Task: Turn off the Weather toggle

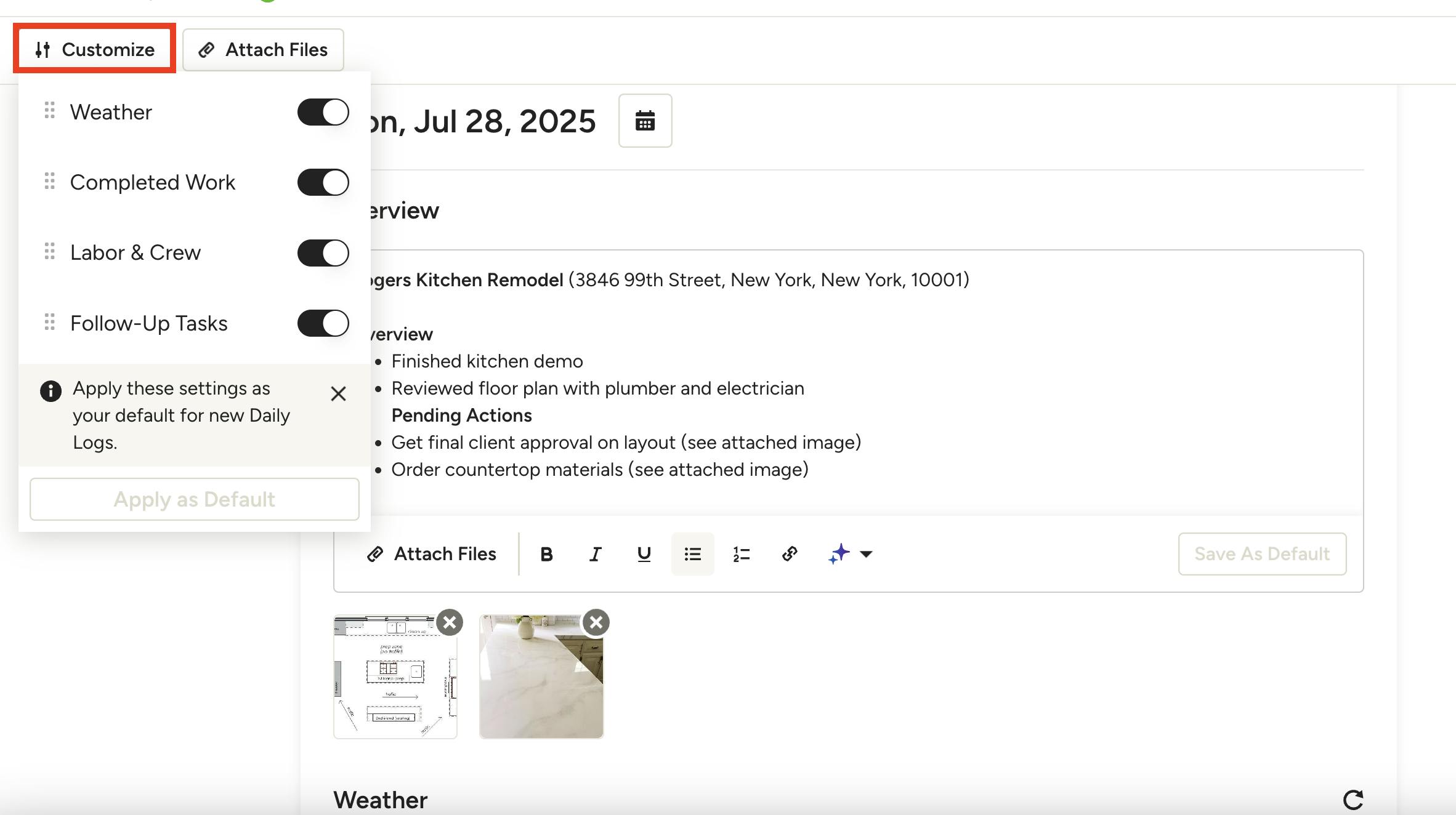Action: pyautogui.click(x=323, y=112)
